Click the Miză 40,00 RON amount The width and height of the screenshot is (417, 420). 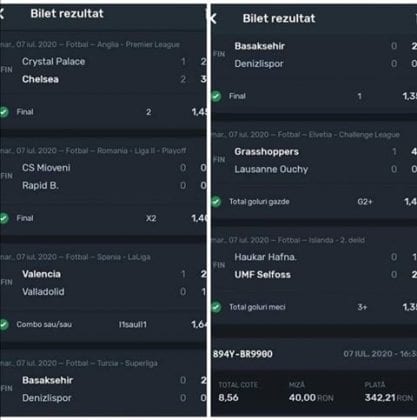coord(311,398)
